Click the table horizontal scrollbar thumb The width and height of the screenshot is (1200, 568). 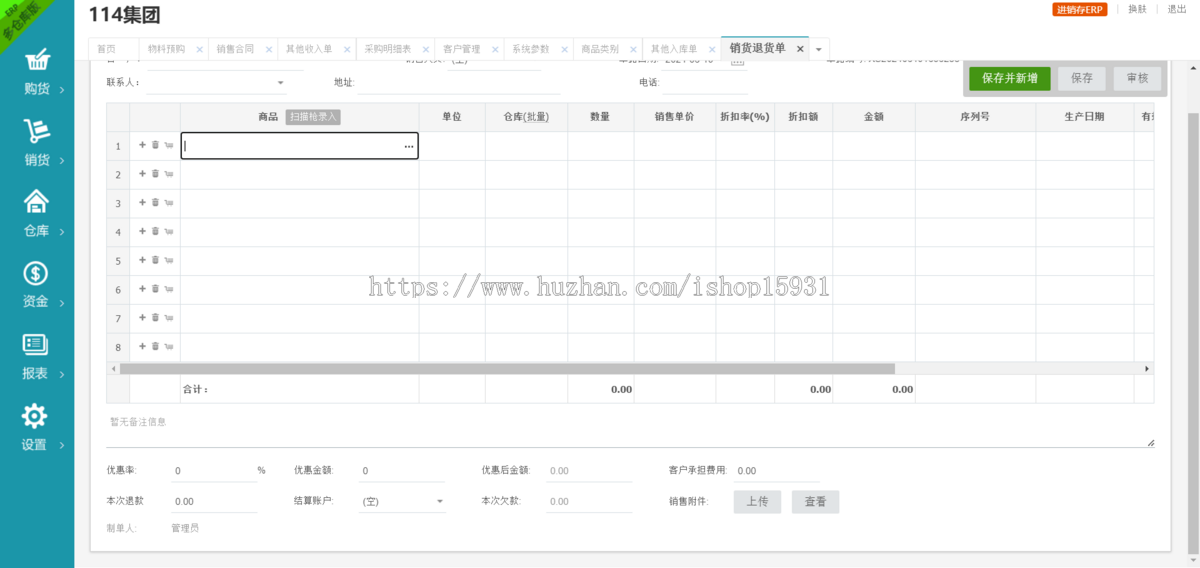(507, 368)
